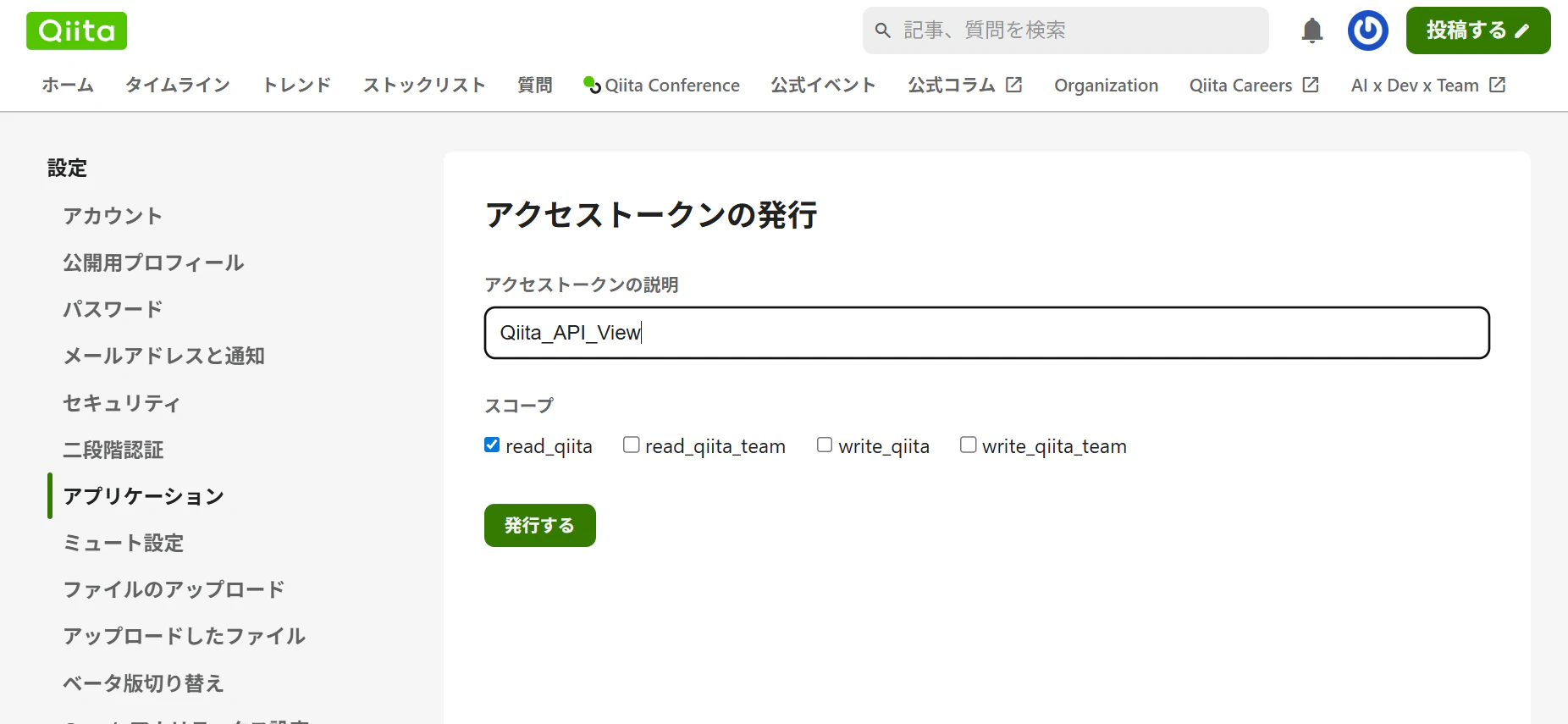Click the Qiita logo

pyautogui.click(x=76, y=30)
